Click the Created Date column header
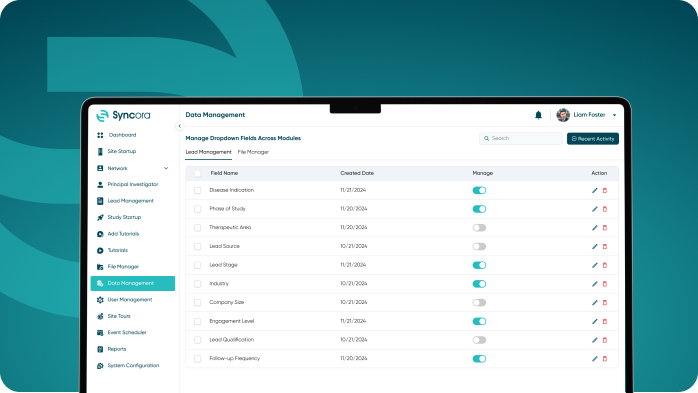This screenshot has height=393, width=698. 357,173
